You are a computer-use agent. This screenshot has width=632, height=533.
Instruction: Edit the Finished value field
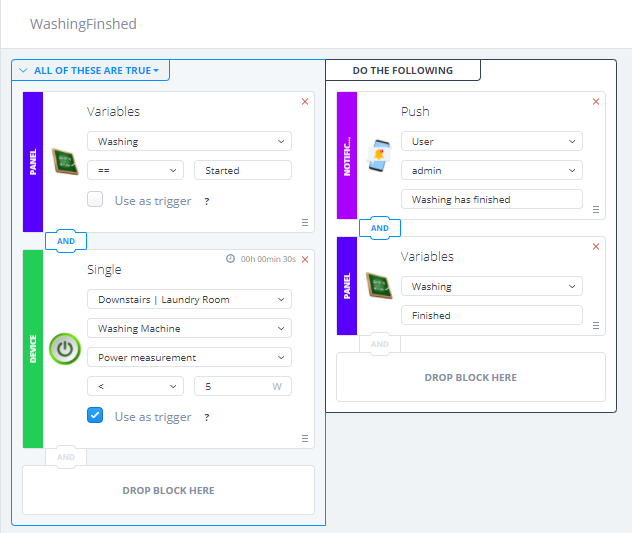point(492,315)
